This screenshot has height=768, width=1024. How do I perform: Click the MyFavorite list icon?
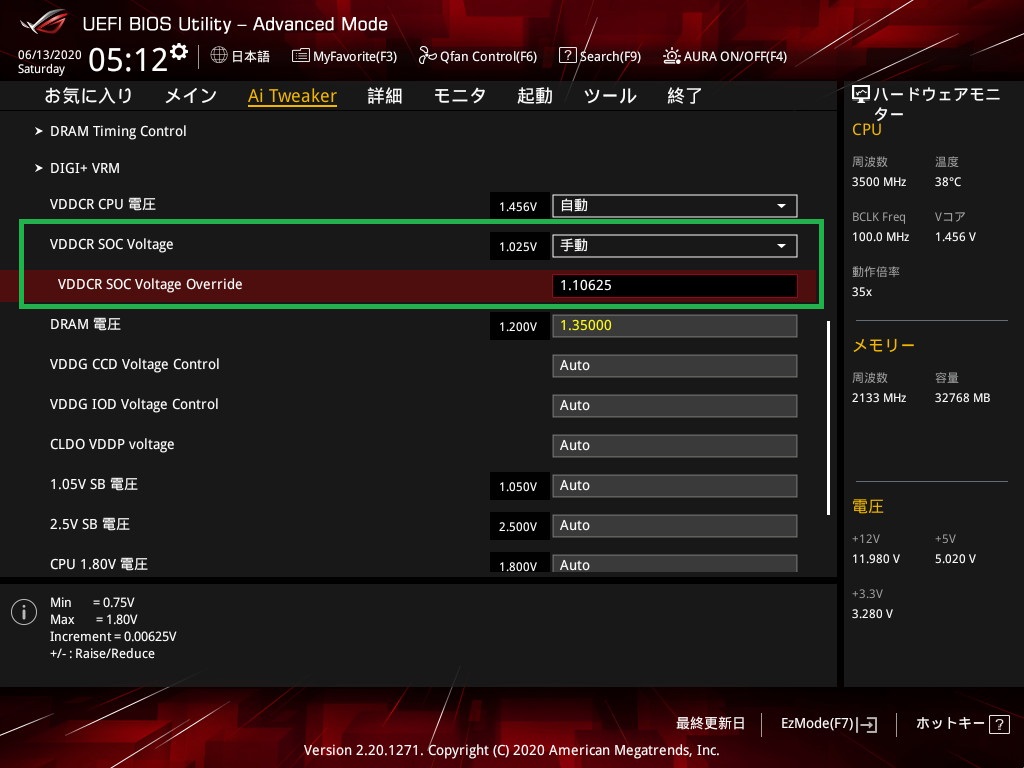pyautogui.click(x=300, y=56)
